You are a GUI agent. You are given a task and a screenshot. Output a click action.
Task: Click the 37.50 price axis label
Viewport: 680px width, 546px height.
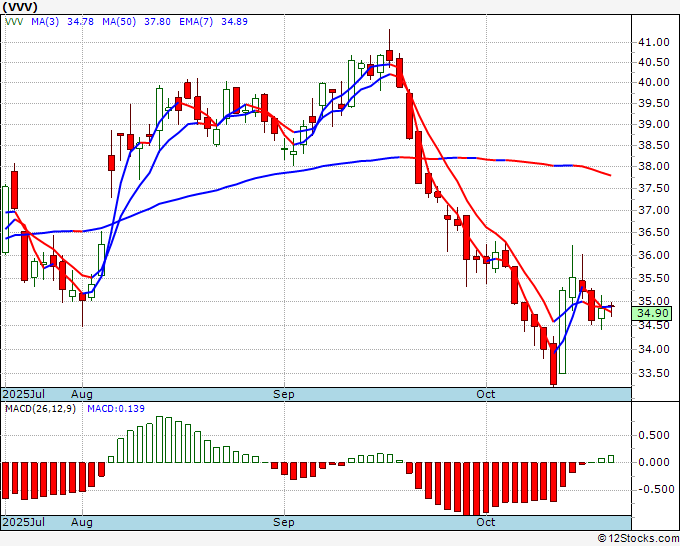(654, 188)
